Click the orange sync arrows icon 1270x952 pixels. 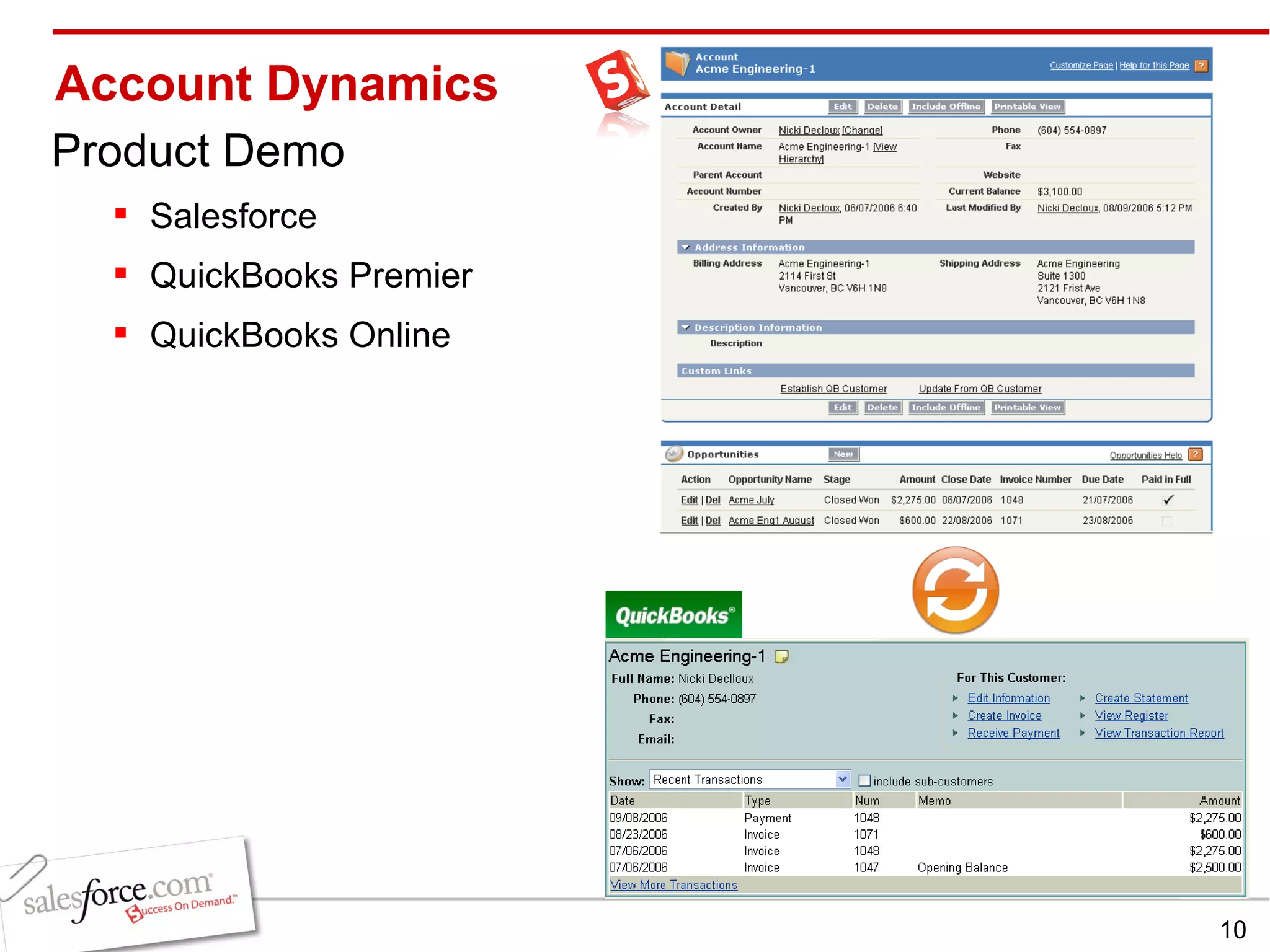click(x=956, y=589)
